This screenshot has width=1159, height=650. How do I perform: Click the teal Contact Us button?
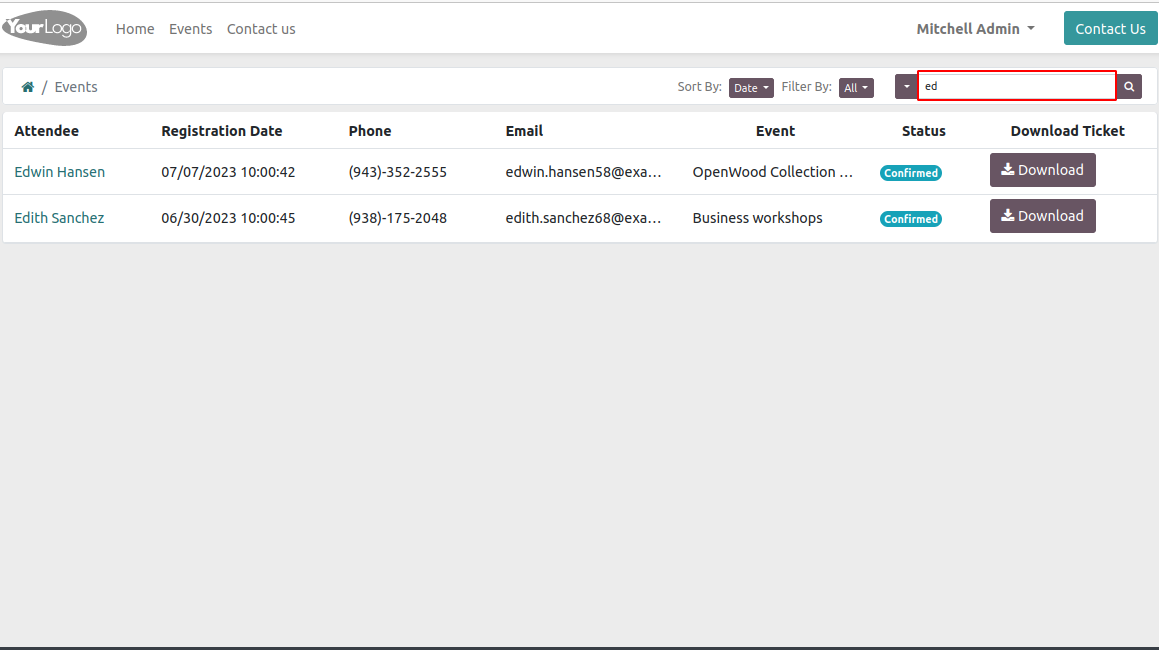[1110, 29]
